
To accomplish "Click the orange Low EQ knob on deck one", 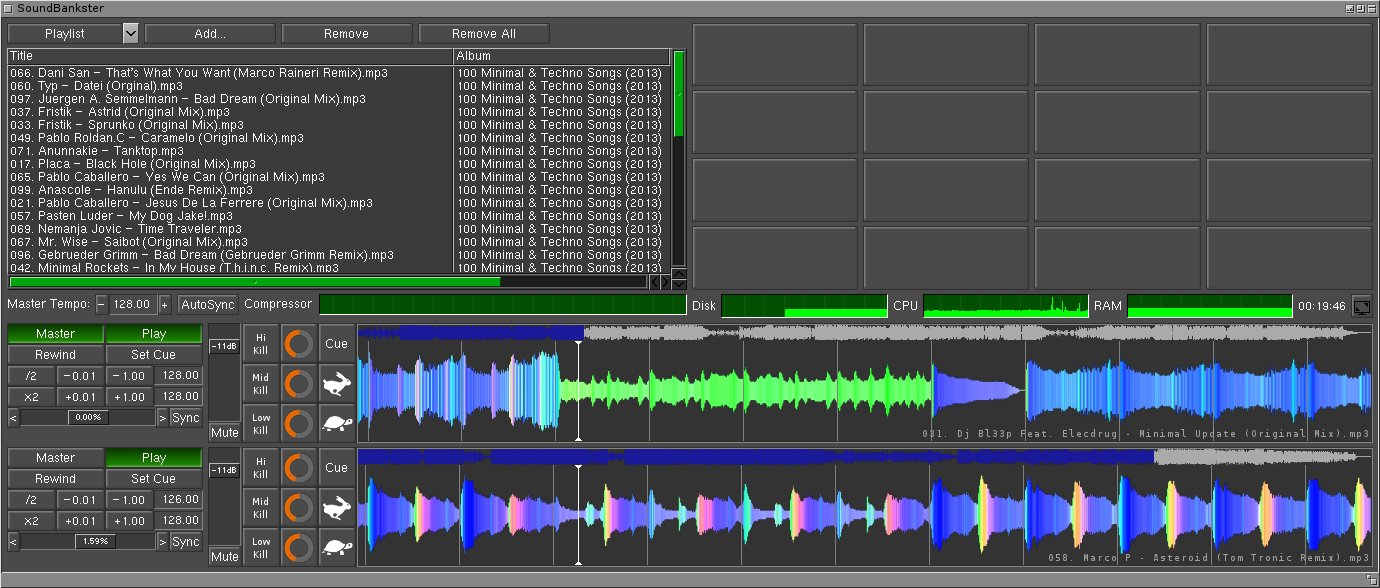I will pyautogui.click(x=298, y=423).
